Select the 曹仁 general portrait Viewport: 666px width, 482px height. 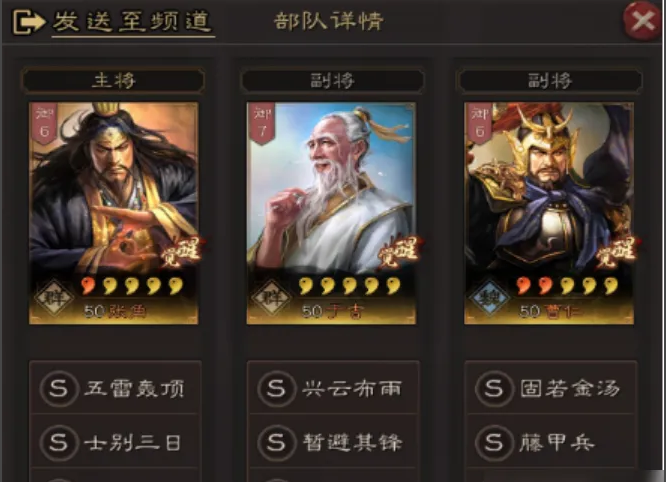point(549,213)
